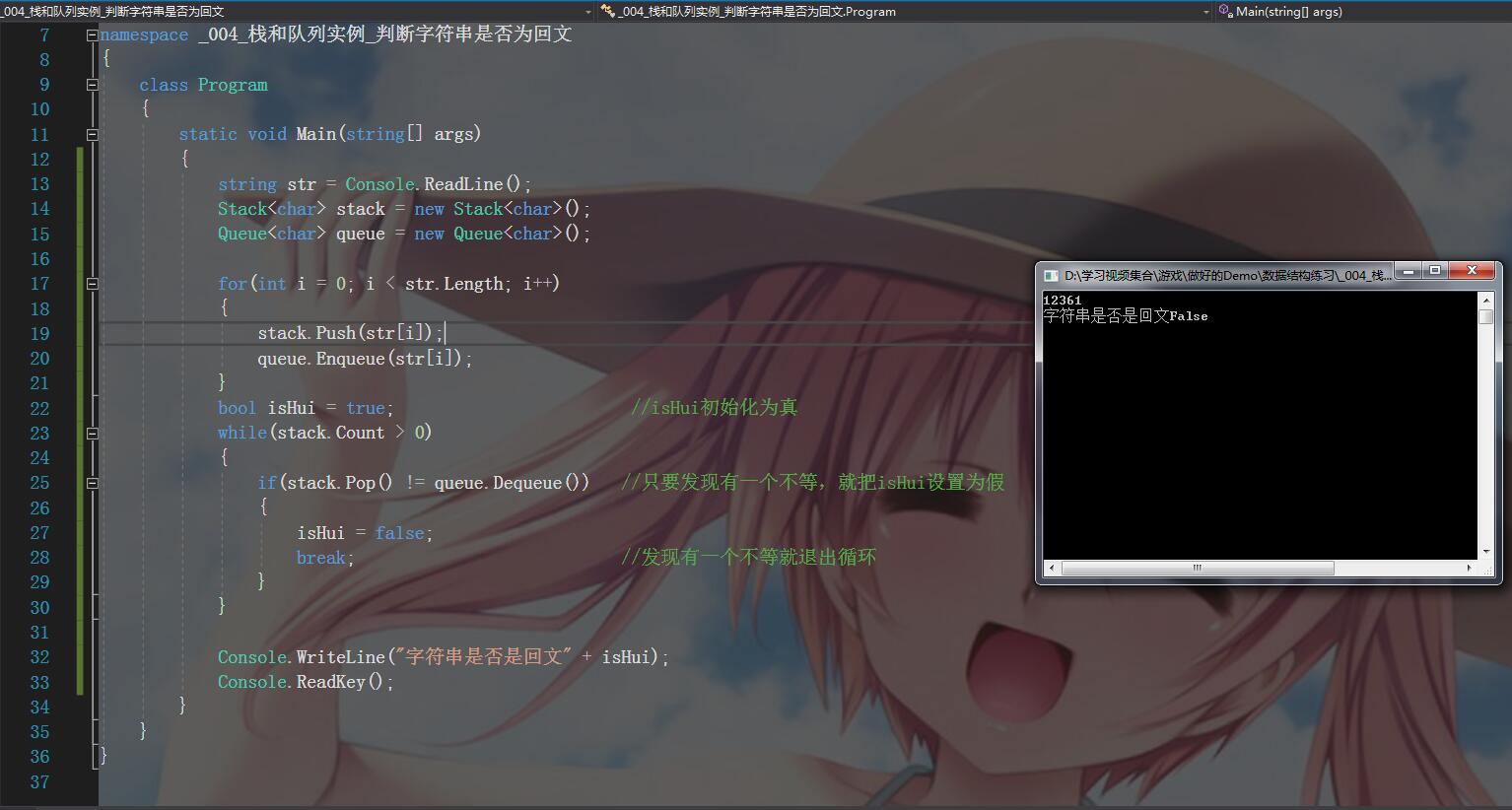
Task: Click line number 32 in the gutter
Action: pos(39,657)
